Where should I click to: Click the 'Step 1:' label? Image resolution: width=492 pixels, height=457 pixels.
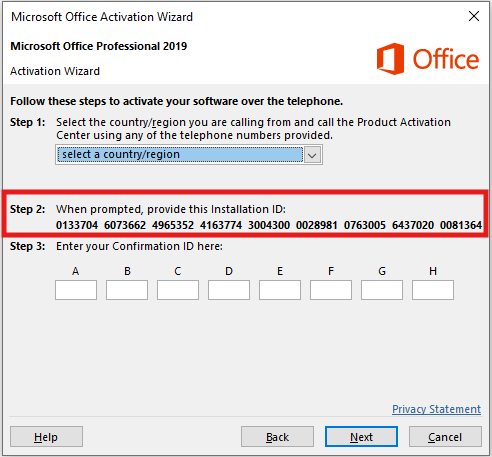[28, 122]
